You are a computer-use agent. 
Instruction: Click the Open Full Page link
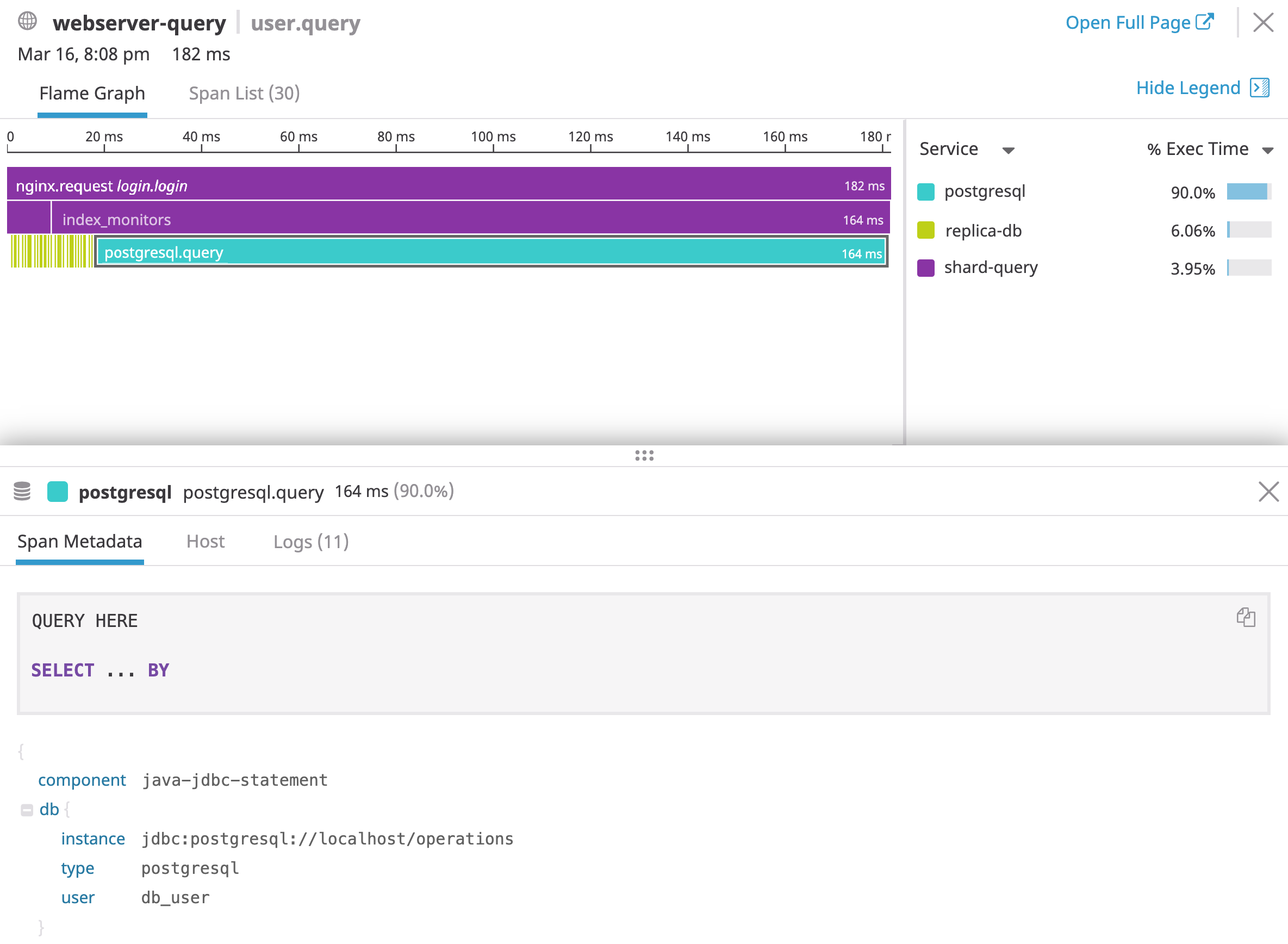[x=1129, y=22]
